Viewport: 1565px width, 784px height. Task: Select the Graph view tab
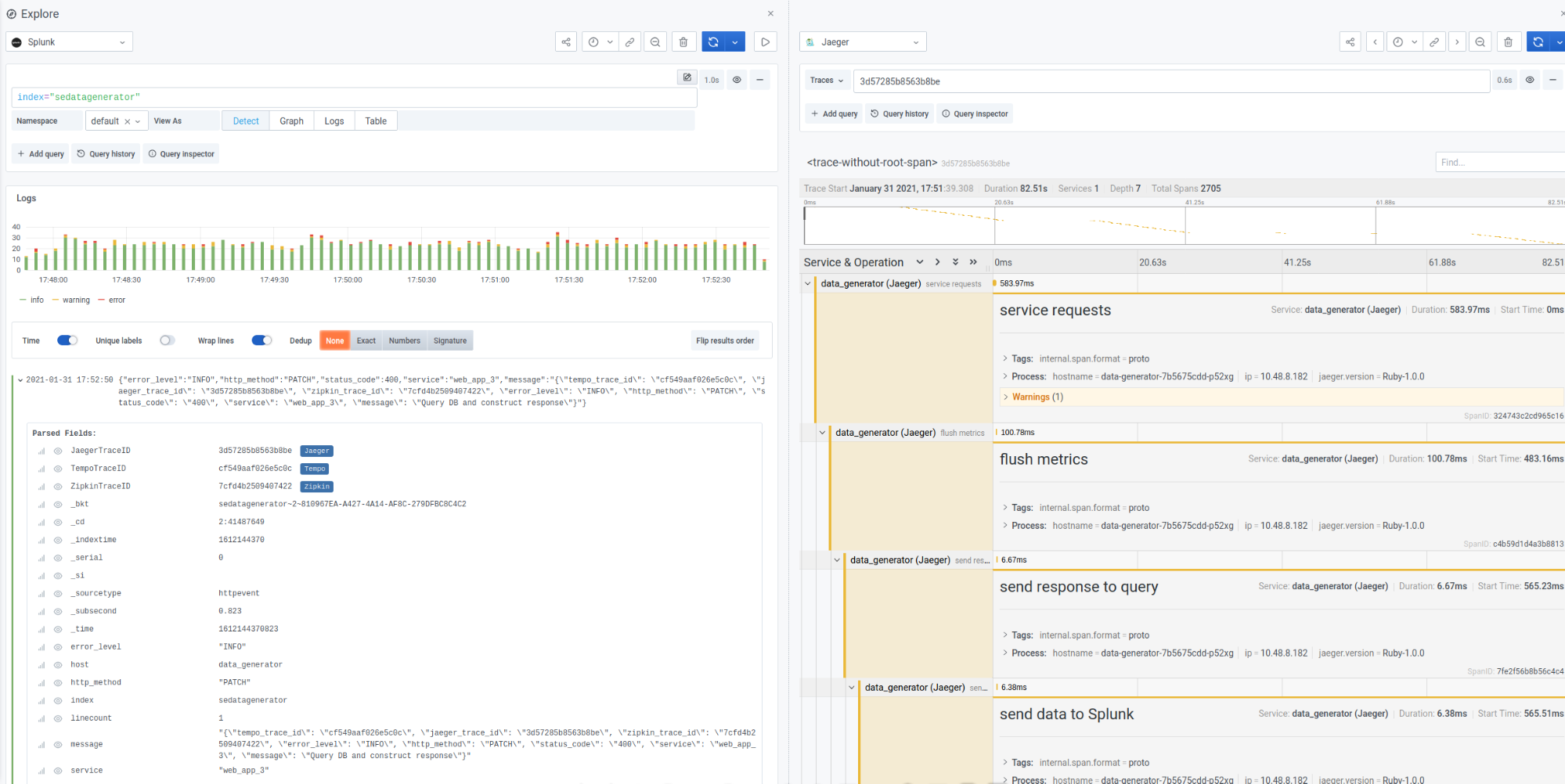(x=291, y=120)
